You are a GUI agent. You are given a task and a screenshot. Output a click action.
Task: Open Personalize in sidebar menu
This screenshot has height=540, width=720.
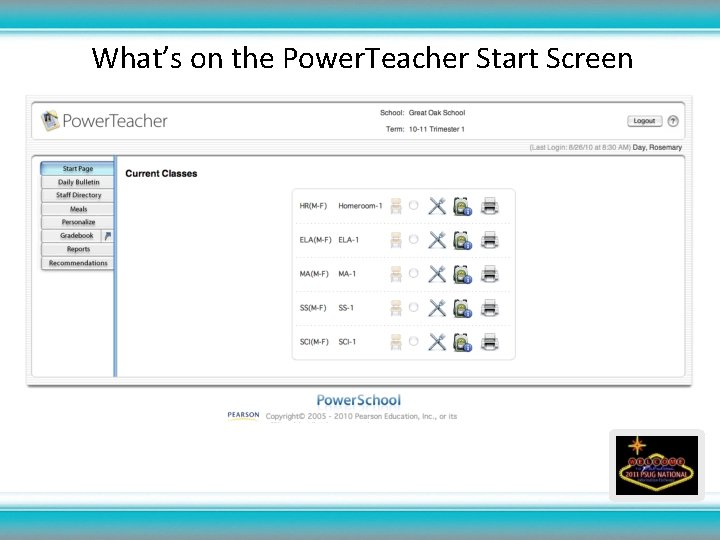(78, 222)
